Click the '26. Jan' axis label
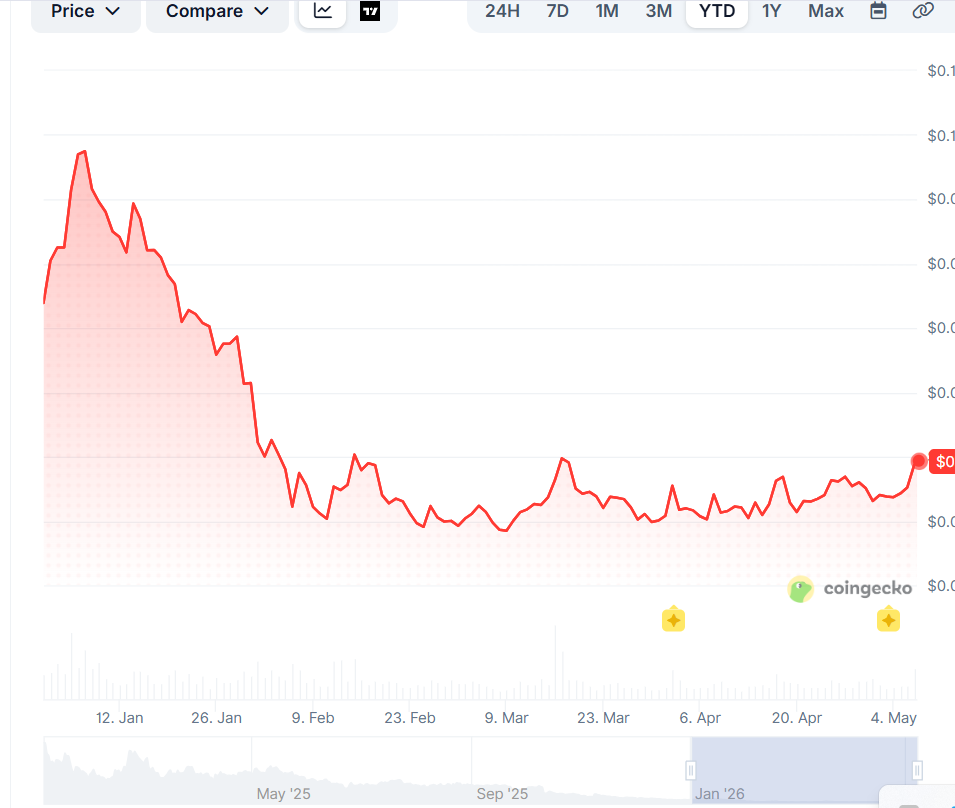The width and height of the screenshot is (955, 808). click(216, 718)
